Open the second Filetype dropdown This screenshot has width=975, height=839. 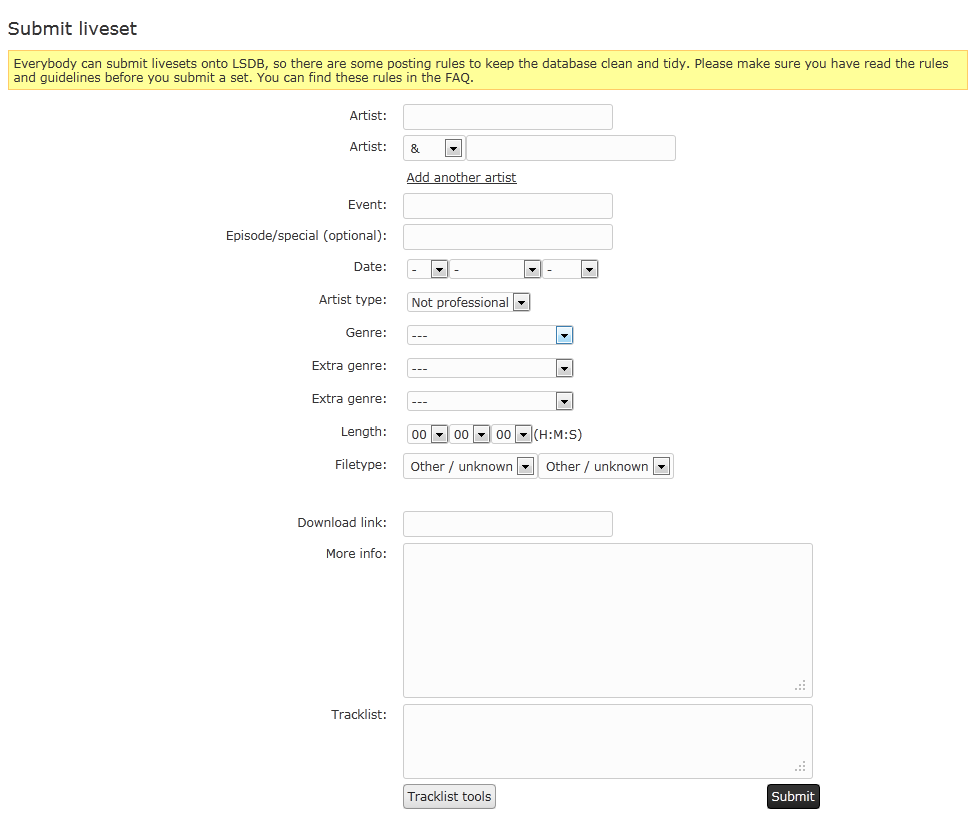click(x=606, y=466)
